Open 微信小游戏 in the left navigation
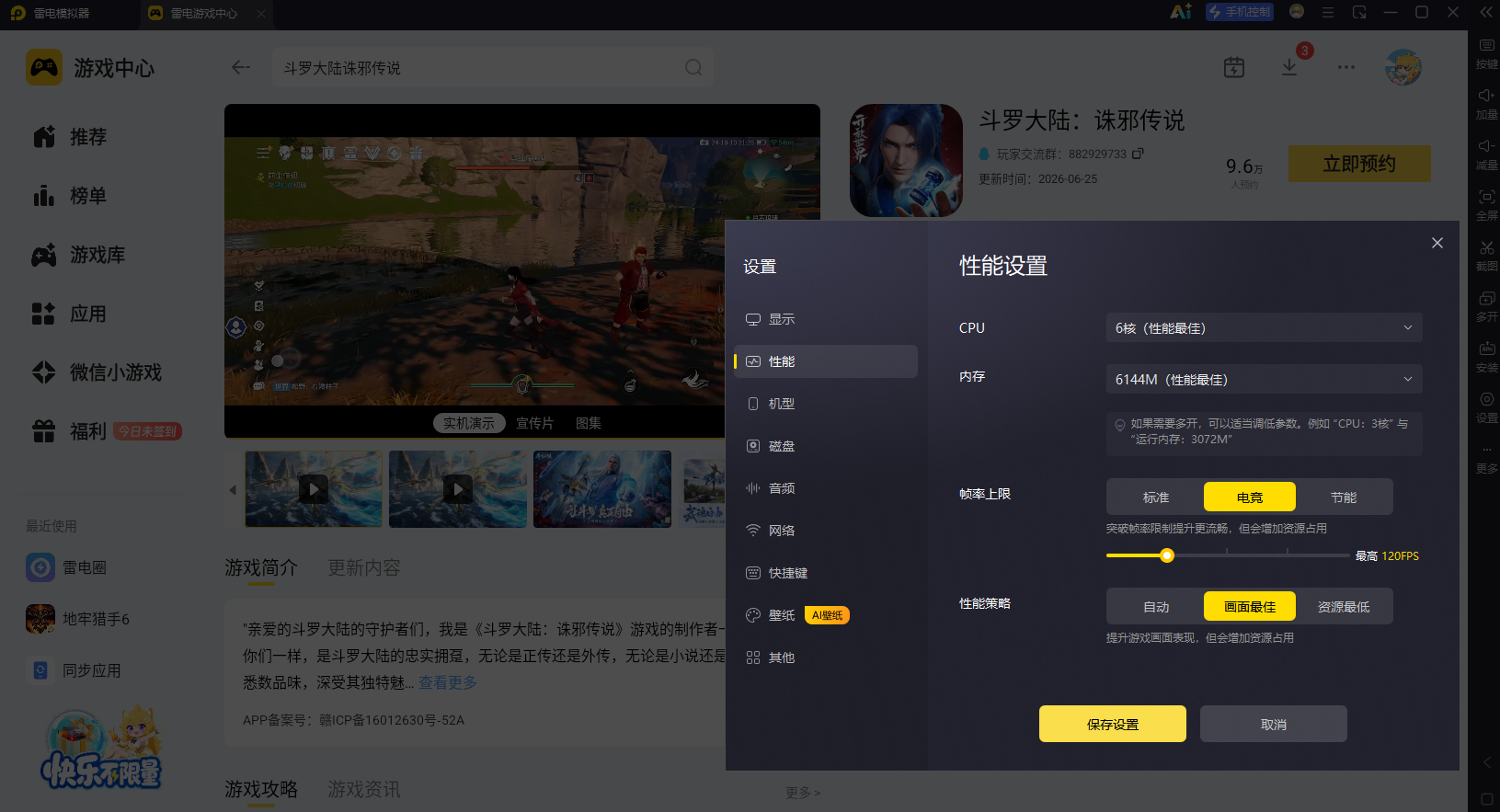 coord(97,372)
